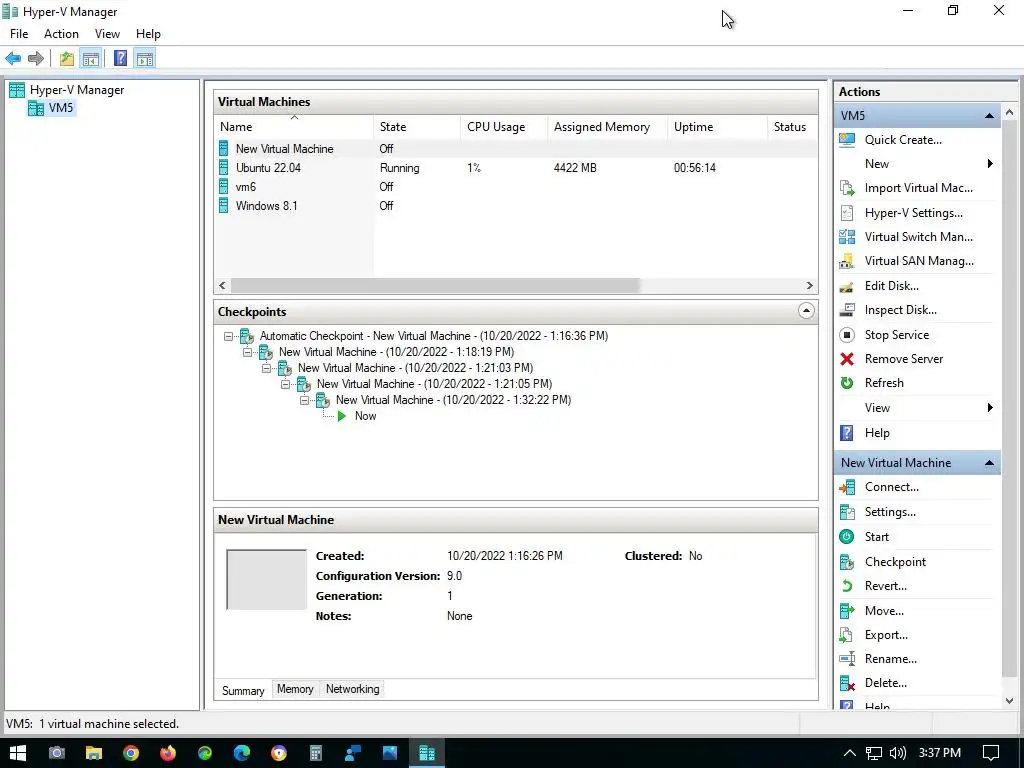Click the blue Help toolbar icon

pyautogui.click(x=120, y=59)
